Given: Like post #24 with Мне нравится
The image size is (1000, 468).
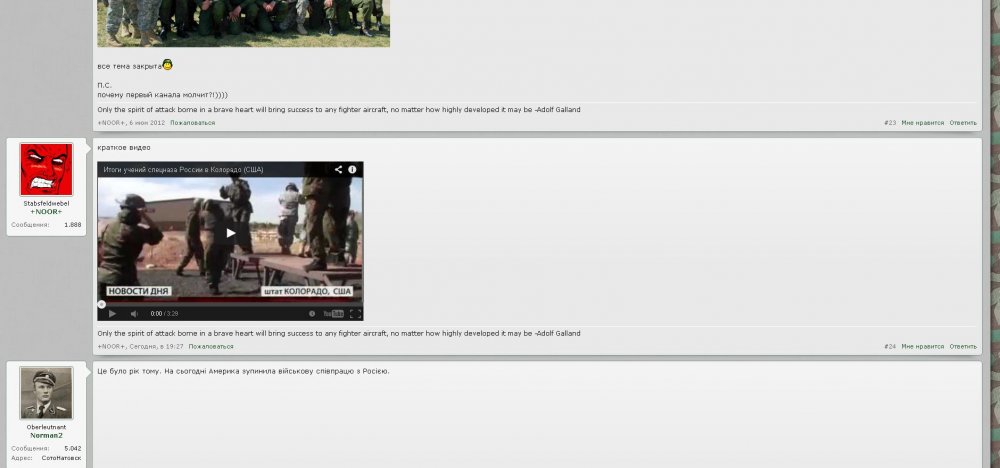Looking at the screenshot, I should click(x=923, y=347).
